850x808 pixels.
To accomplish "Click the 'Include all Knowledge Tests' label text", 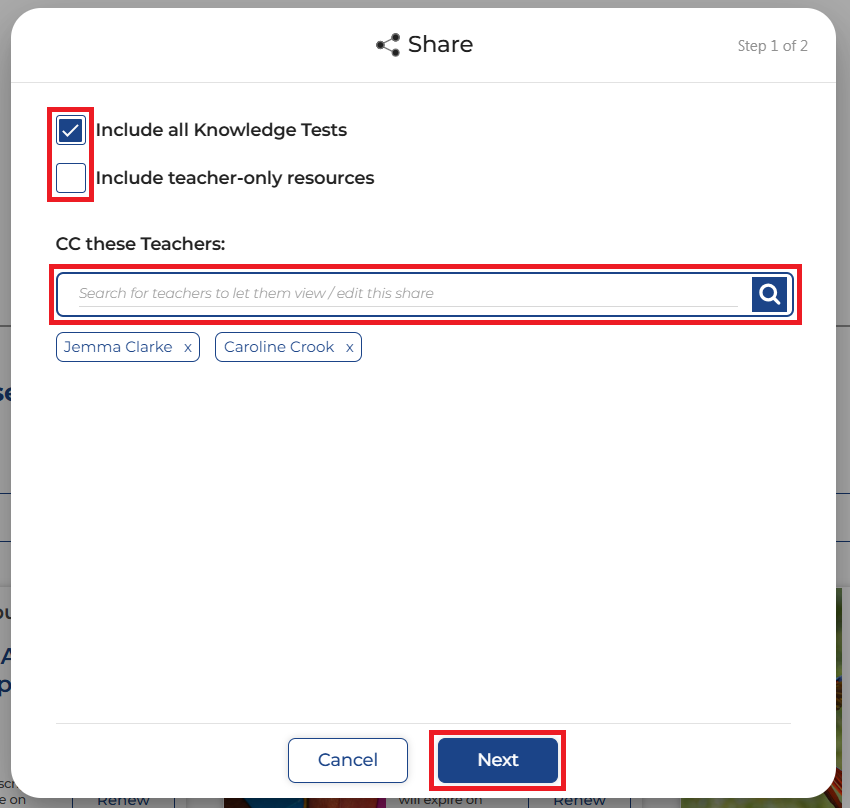I will (x=221, y=130).
